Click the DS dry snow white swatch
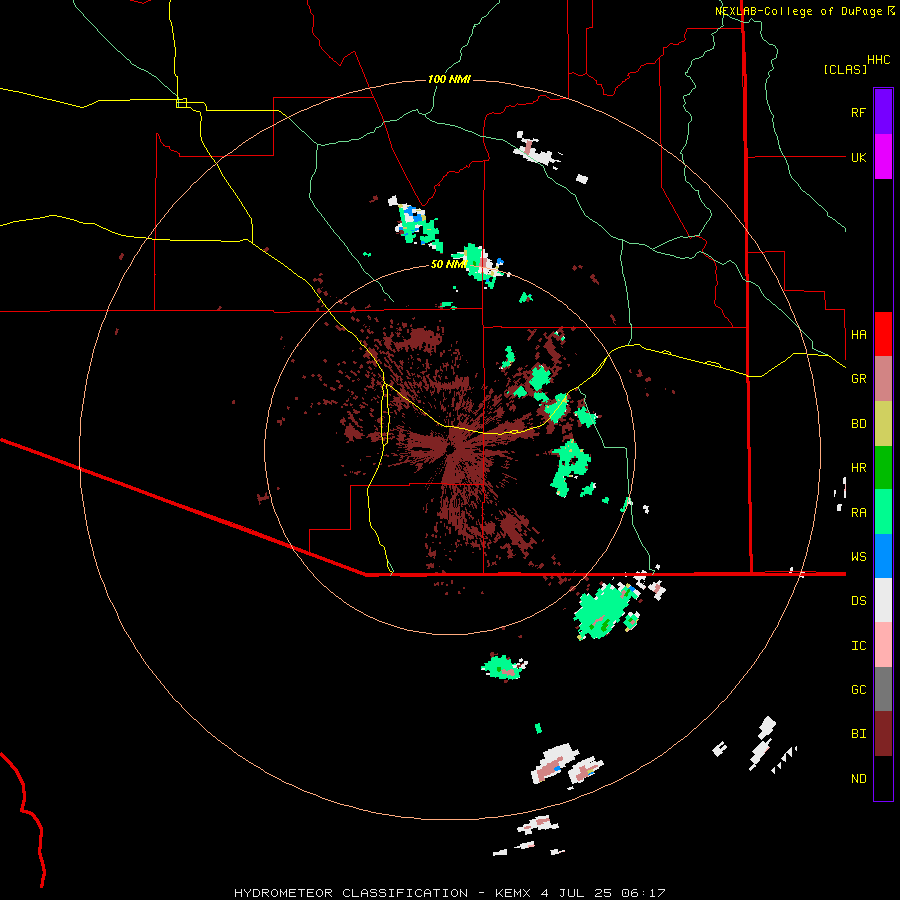 pos(883,600)
